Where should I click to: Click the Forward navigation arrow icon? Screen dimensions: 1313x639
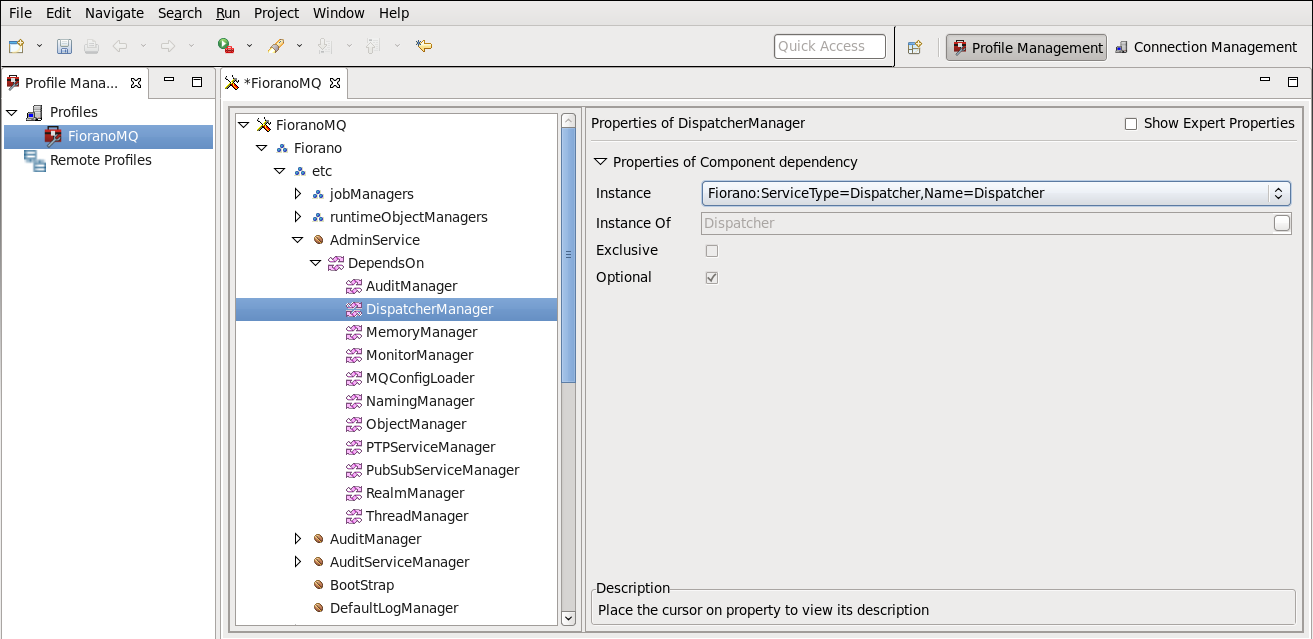pos(168,46)
